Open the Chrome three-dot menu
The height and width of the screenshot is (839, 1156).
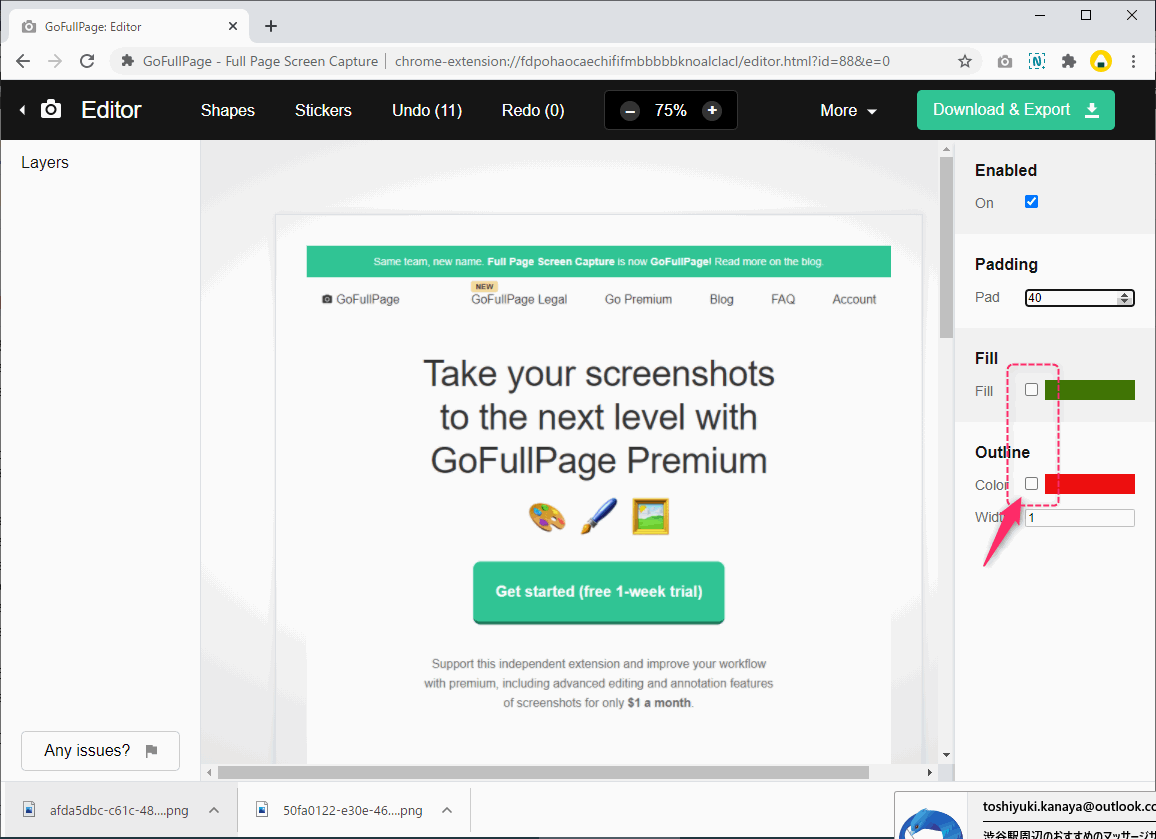(1133, 62)
